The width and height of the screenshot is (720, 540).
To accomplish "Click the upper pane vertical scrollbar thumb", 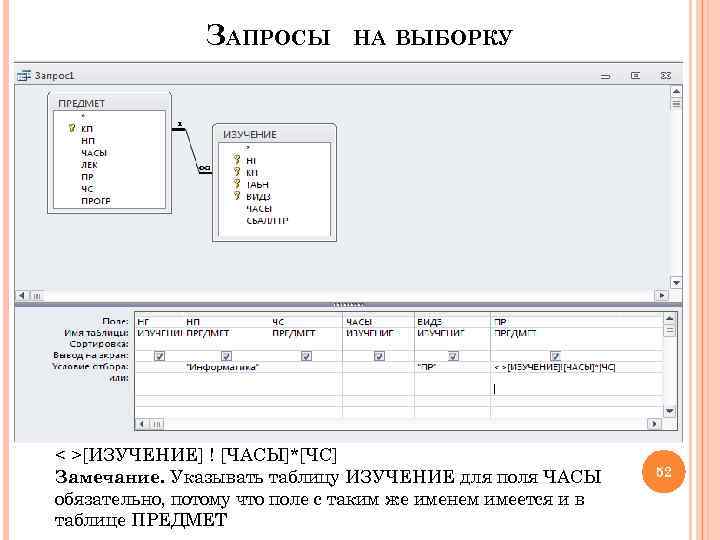I will (x=676, y=103).
